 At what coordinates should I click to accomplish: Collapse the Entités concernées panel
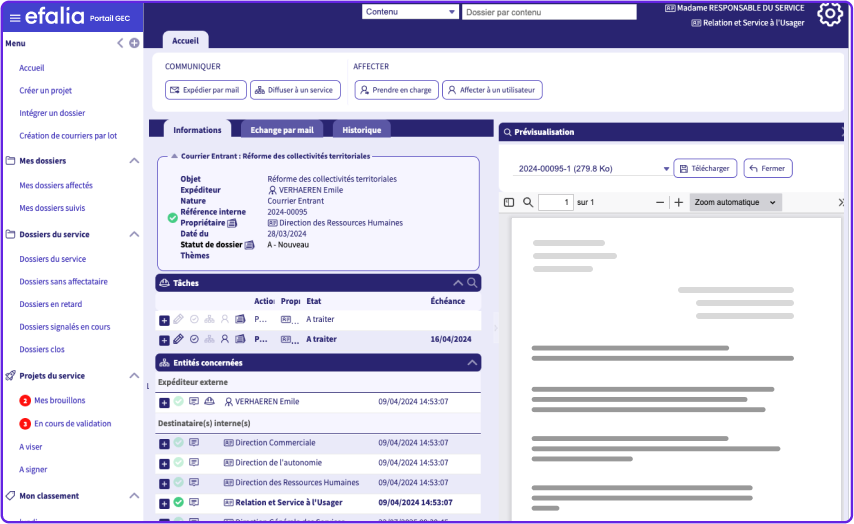tap(472, 363)
